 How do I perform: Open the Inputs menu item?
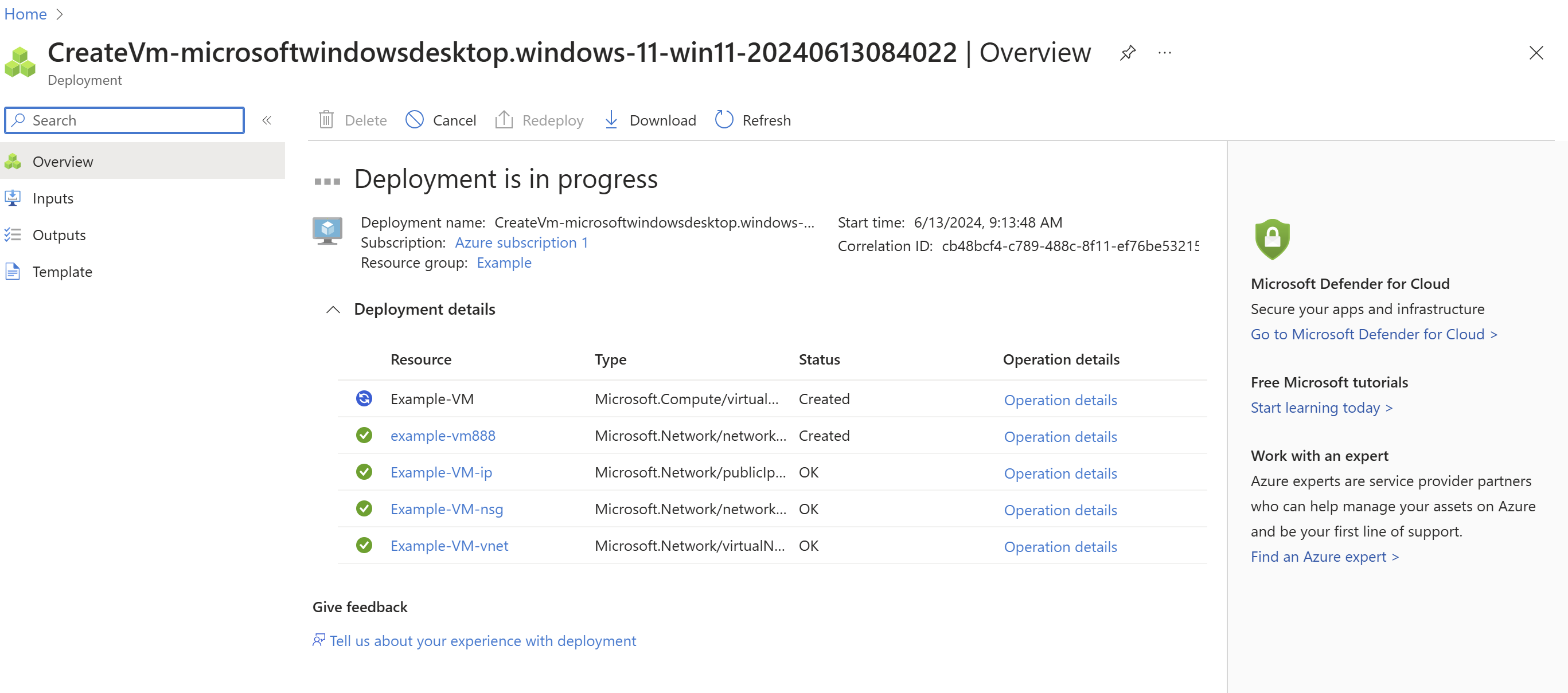pyautogui.click(x=53, y=198)
